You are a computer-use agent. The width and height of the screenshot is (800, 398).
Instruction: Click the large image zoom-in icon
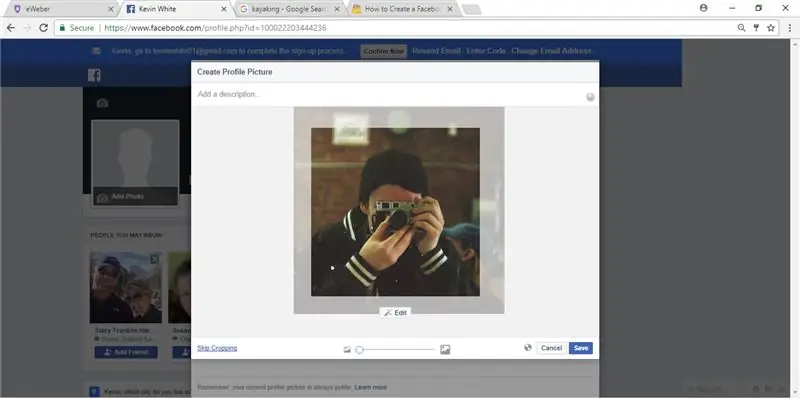445,350
